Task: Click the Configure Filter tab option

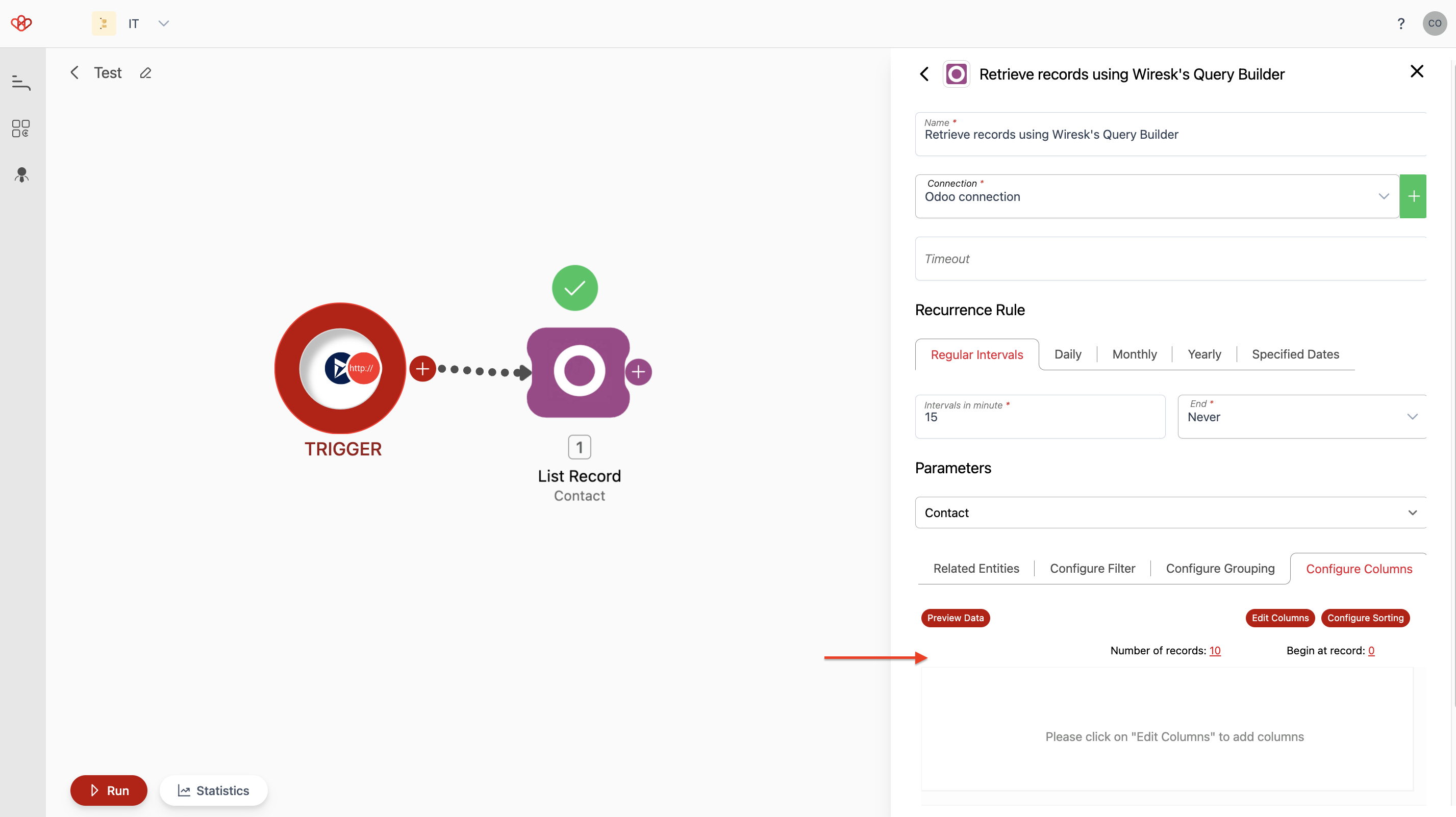Action: click(x=1092, y=568)
